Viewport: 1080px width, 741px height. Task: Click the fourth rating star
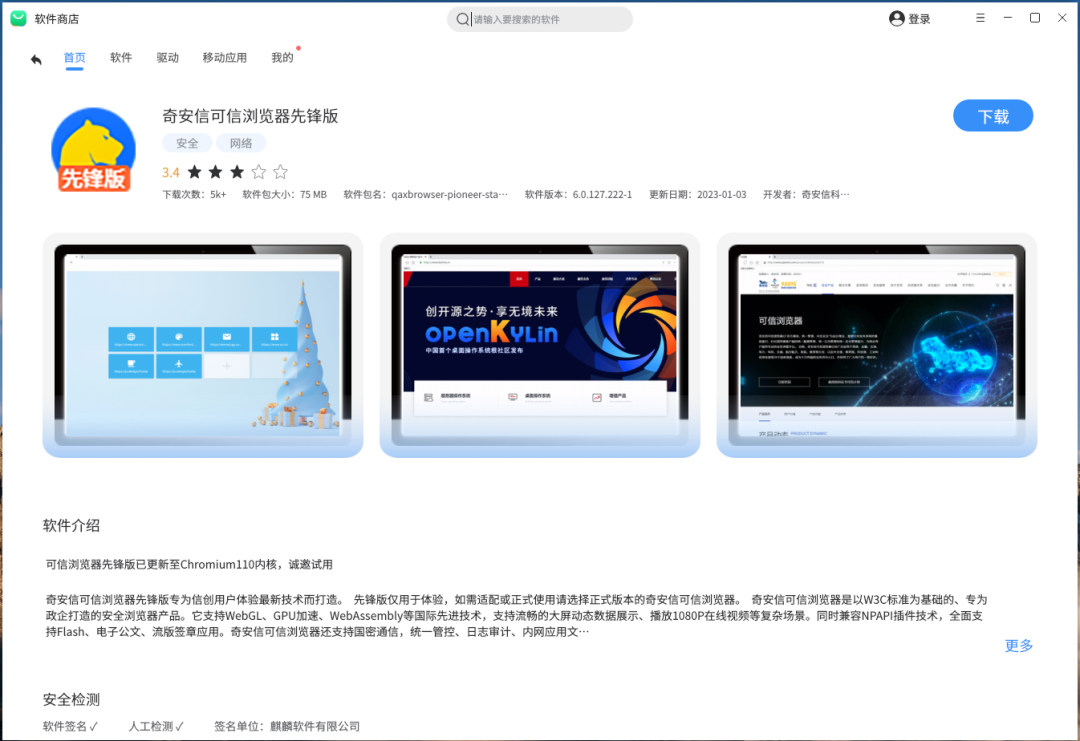[259, 172]
